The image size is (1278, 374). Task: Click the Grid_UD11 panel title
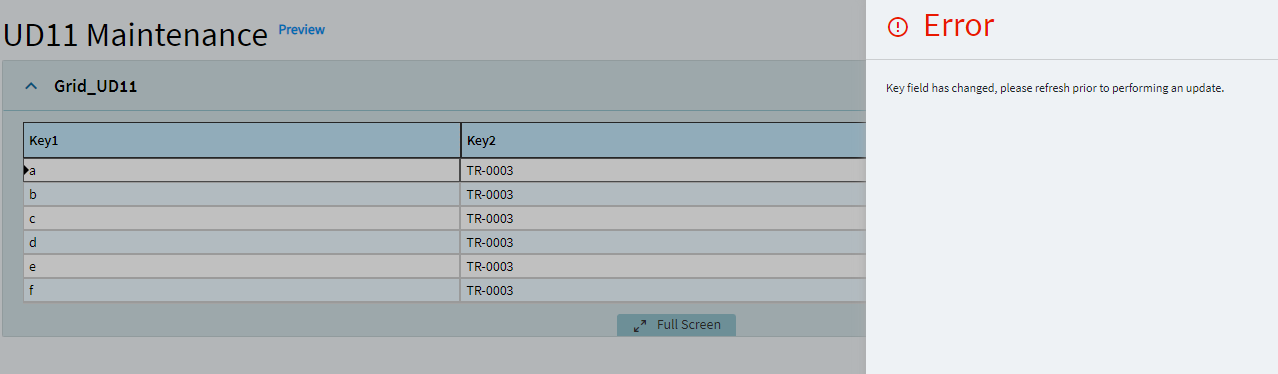pos(95,87)
